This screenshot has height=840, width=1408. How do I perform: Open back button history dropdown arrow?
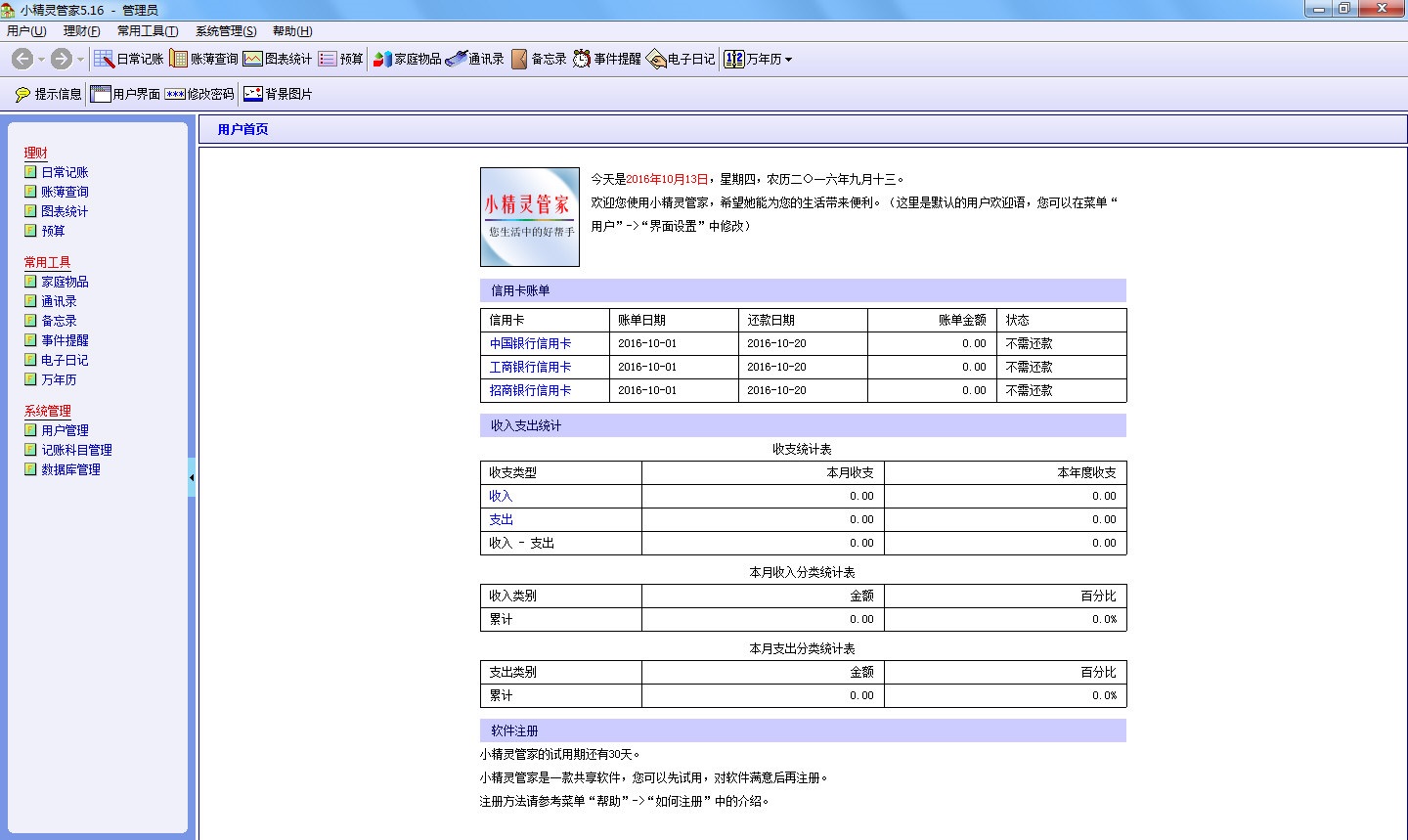[41, 60]
